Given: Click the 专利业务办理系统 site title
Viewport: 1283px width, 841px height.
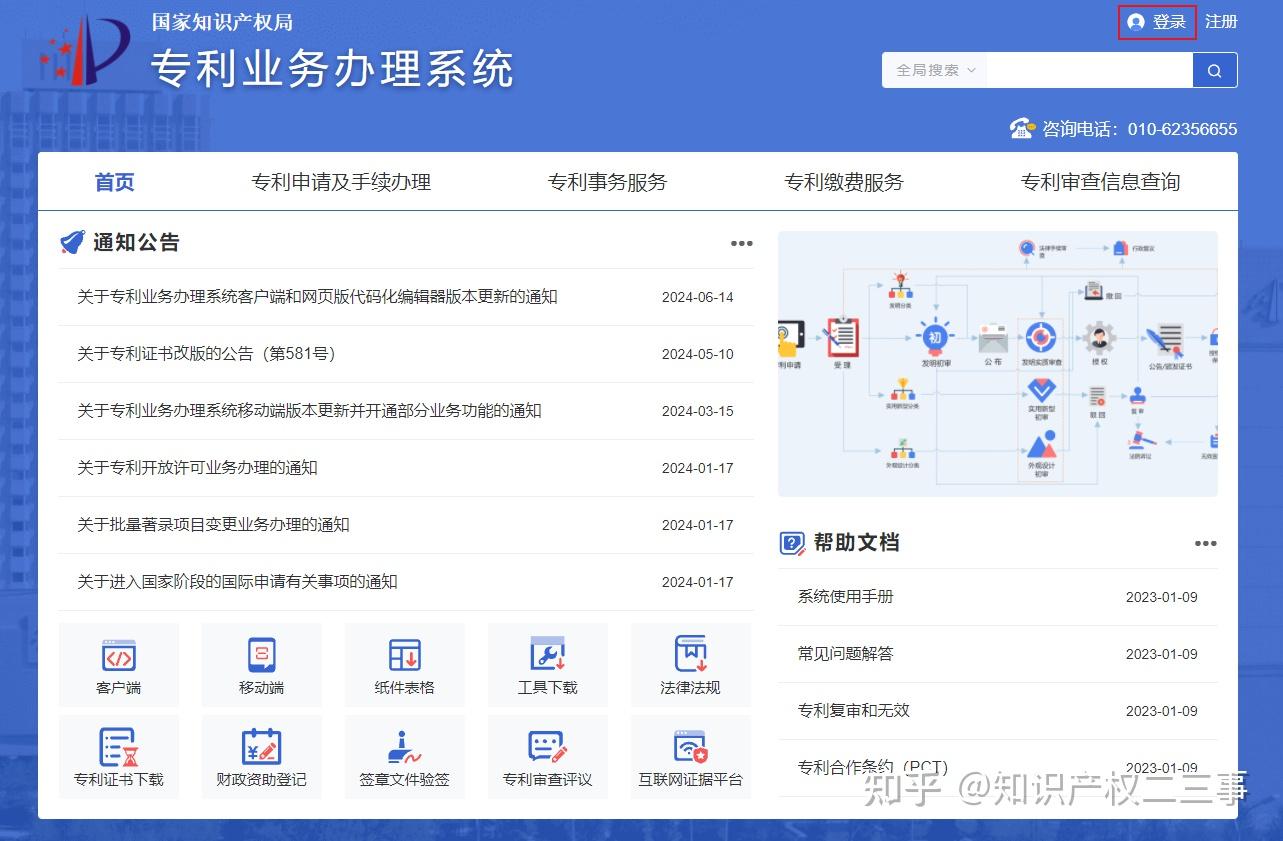Looking at the screenshot, I should [332, 68].
